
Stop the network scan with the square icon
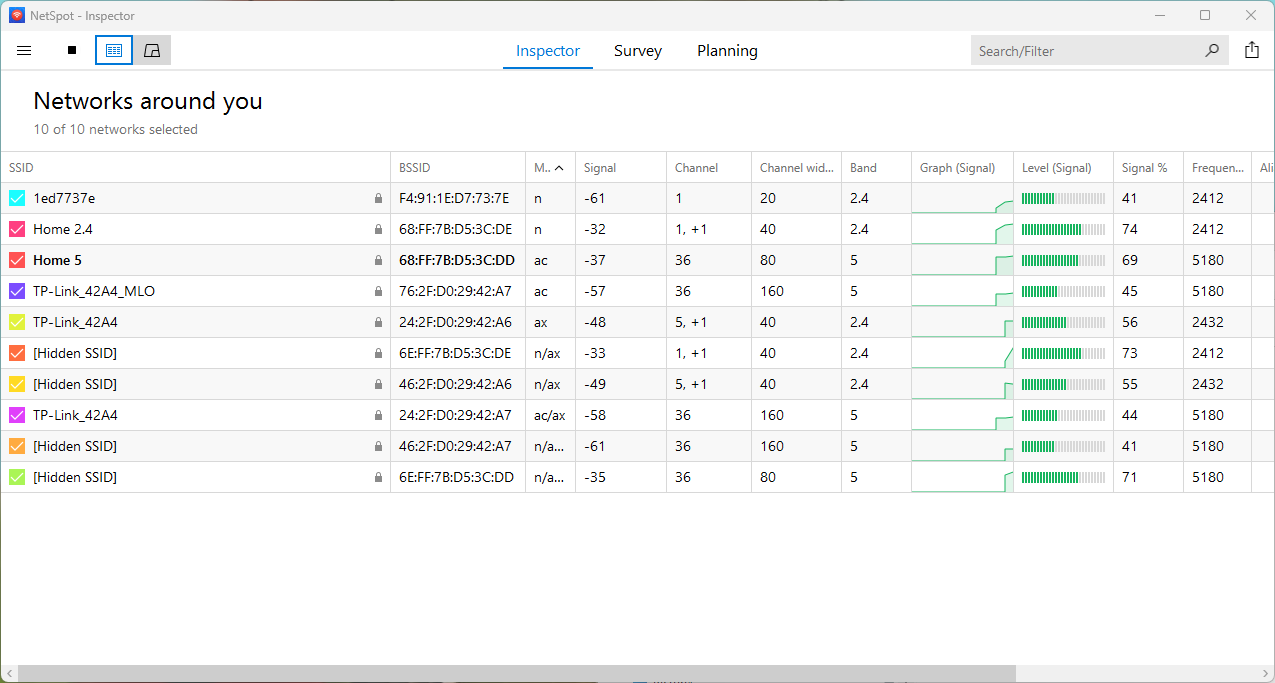coord(71,50)
